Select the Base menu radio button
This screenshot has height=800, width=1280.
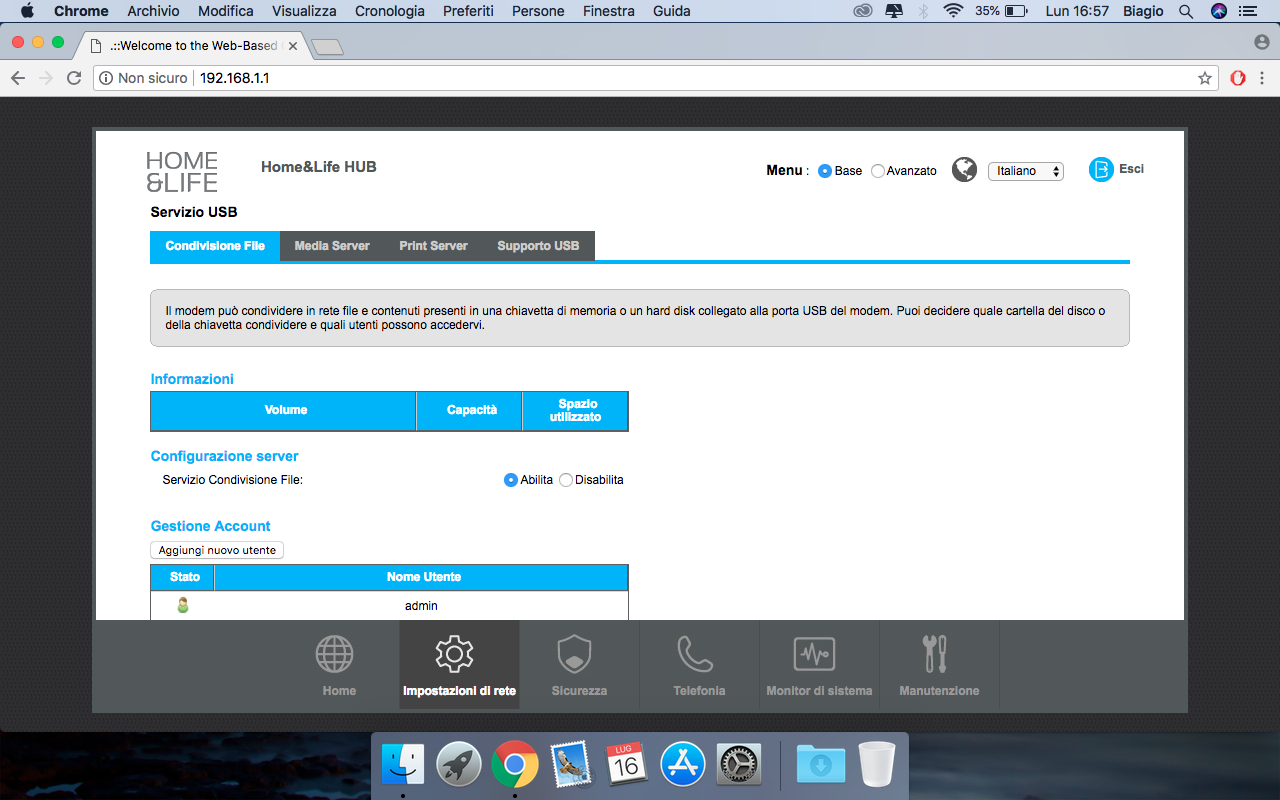(x=825, y=171)
